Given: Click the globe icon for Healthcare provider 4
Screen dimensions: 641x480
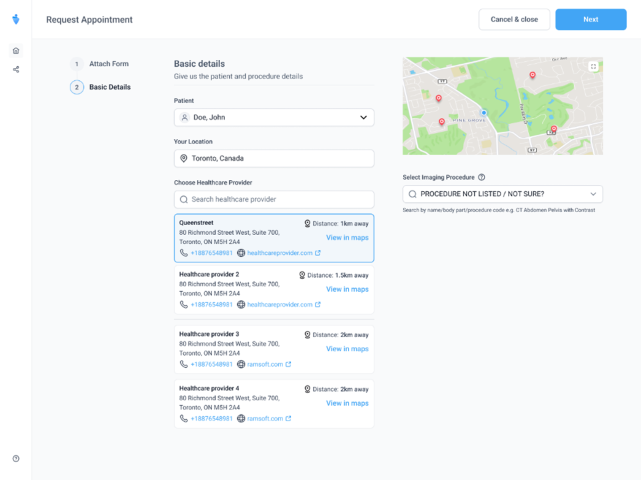Looking at the screenshot, I should (x=241, y=419).
